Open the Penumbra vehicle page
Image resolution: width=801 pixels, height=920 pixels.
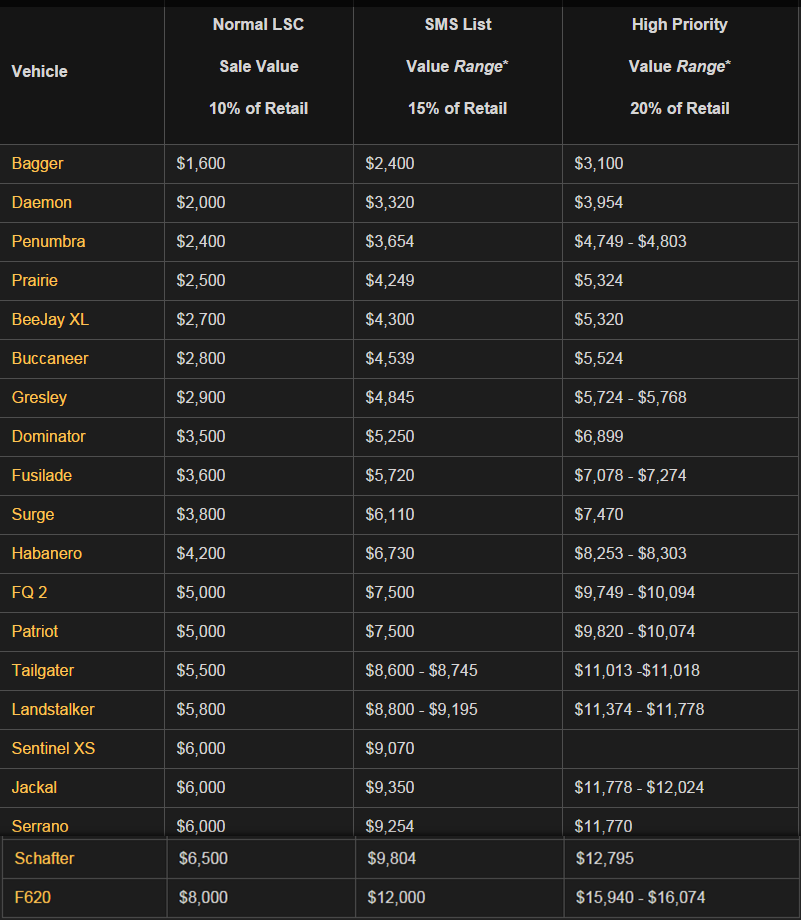pos(48,241)
